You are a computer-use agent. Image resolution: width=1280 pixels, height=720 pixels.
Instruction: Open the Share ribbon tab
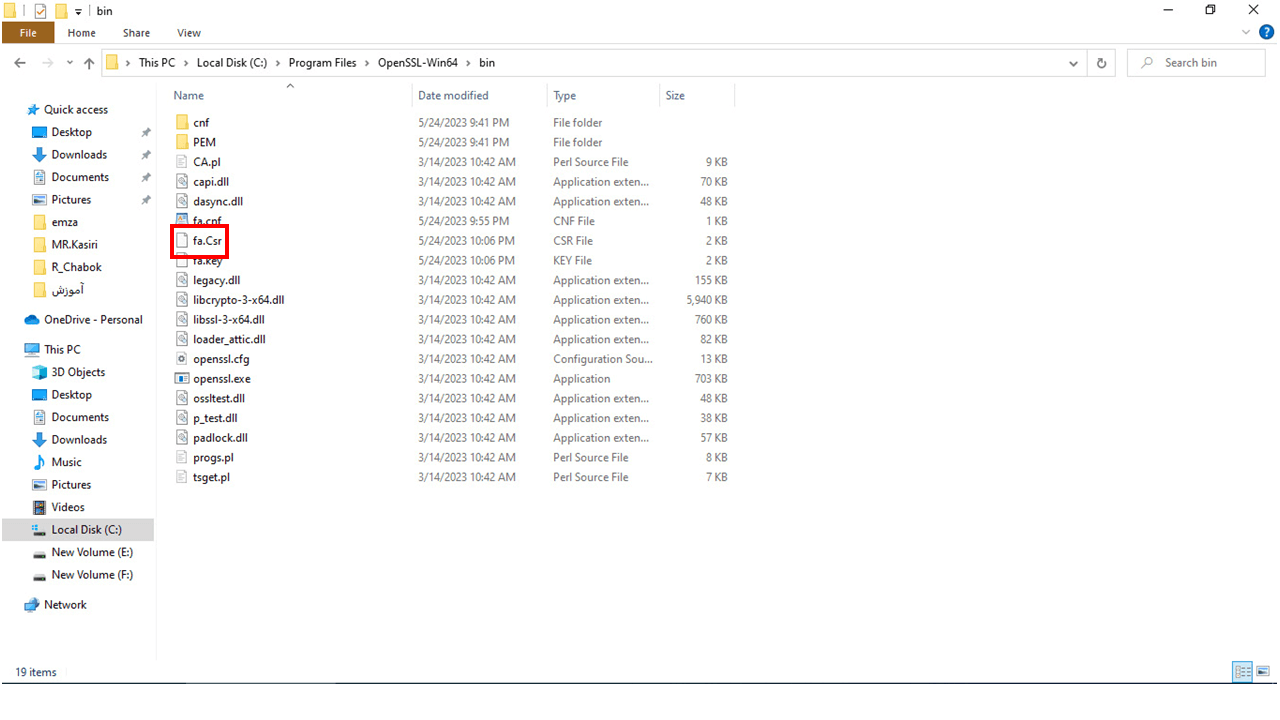pyautogui.click(x=137, y=33)
